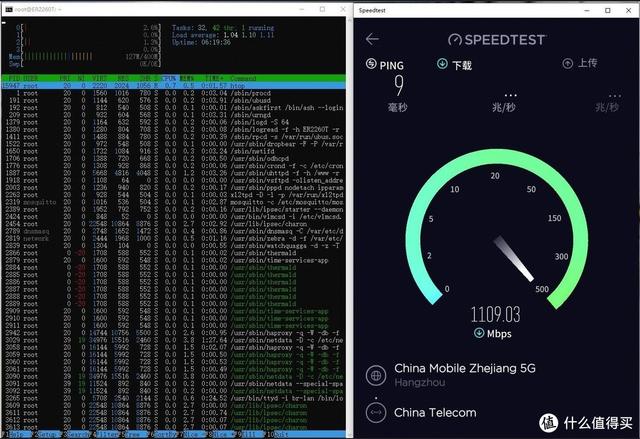Select the /sbin/rpcd process row
The width and height of the screenshot is (640, 439).
click(x=173, y=137)
